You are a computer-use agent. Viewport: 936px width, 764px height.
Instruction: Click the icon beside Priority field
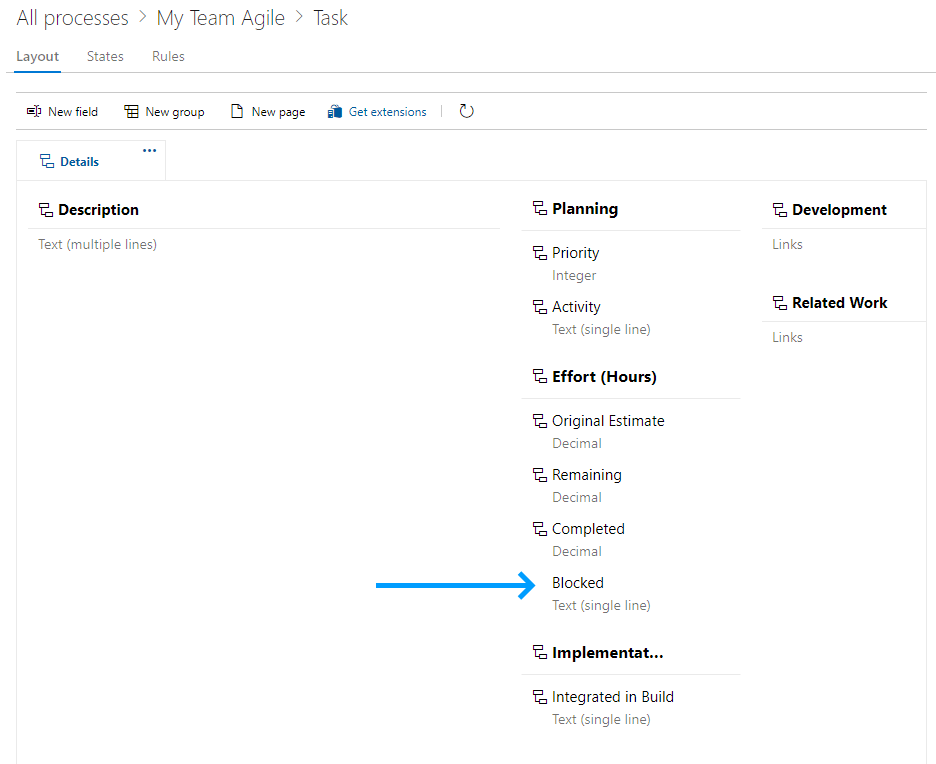click(x=540, y=254)
